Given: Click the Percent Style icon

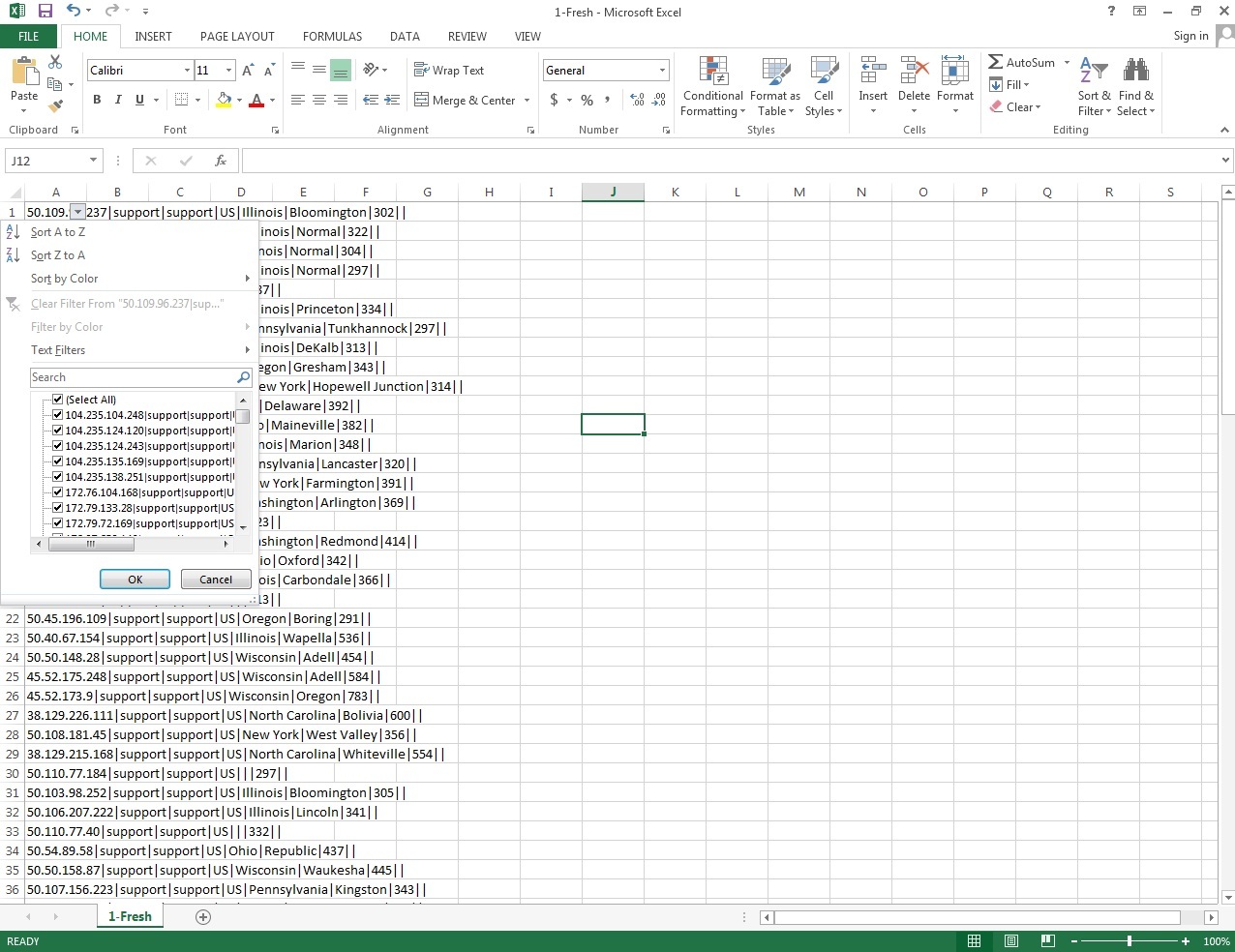Looking at the screenshot, I should click(x=587, y=100).
